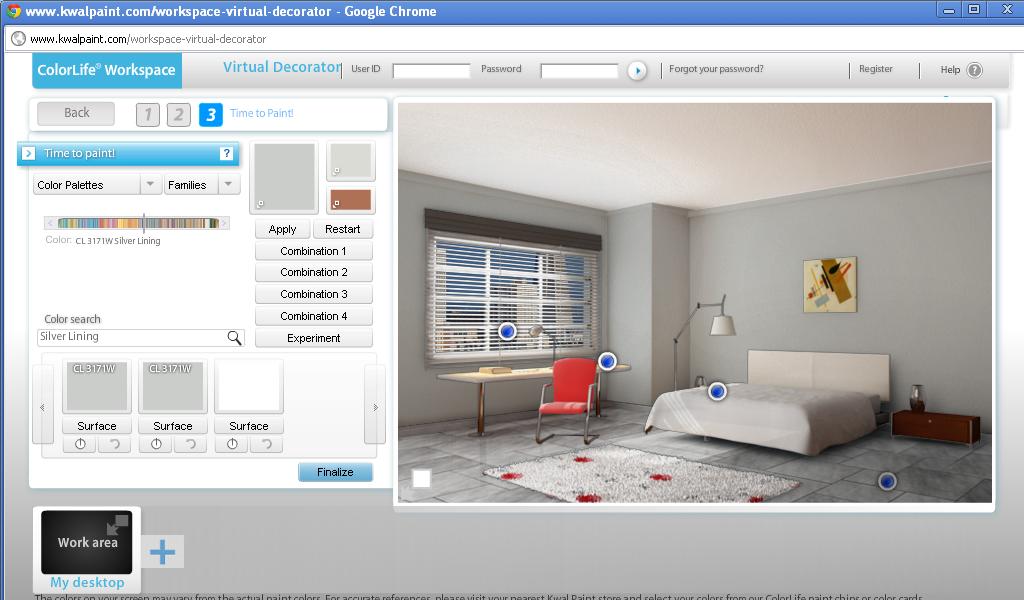Open the Help link
Screen dimensions: 1024x600
pyautogui.click(x=950, y=70)
